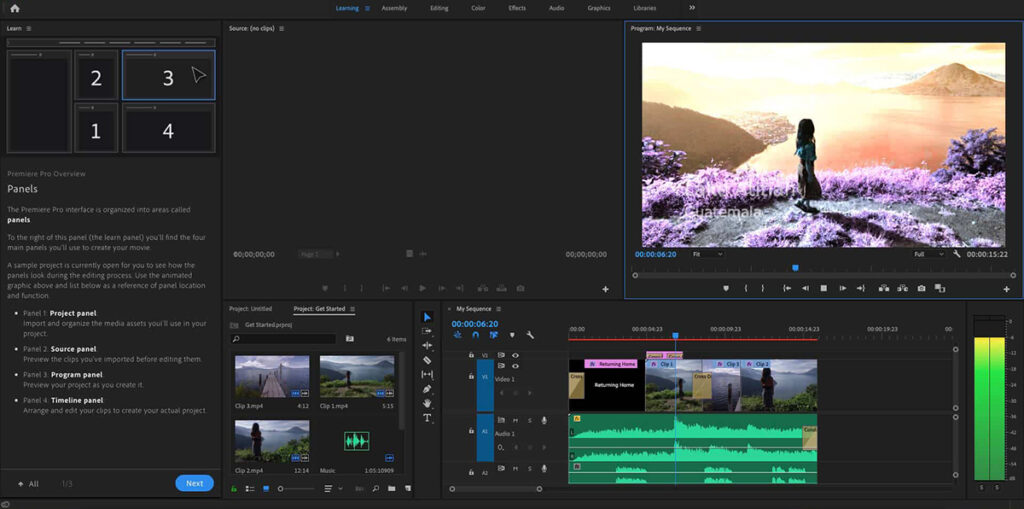Open Learn panel menu
The image size is (1024, 509).
pyautogui.click(x=29, y=28)
